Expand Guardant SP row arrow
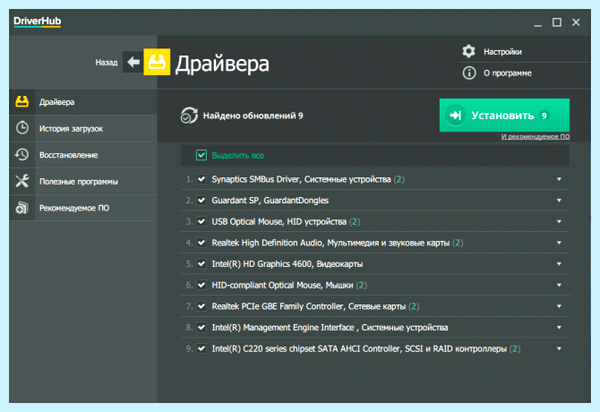600x412 pixels. tap(559, 200)
